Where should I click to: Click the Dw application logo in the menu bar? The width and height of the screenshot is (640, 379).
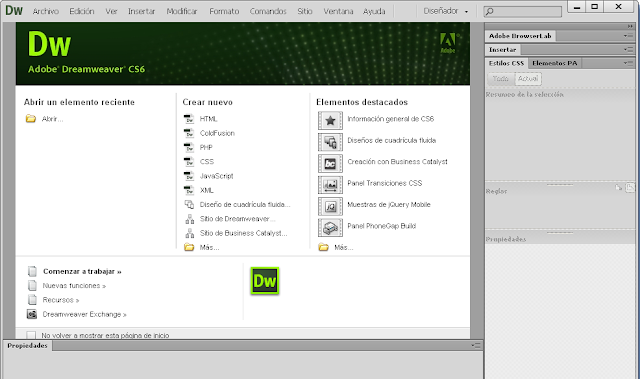14,10
